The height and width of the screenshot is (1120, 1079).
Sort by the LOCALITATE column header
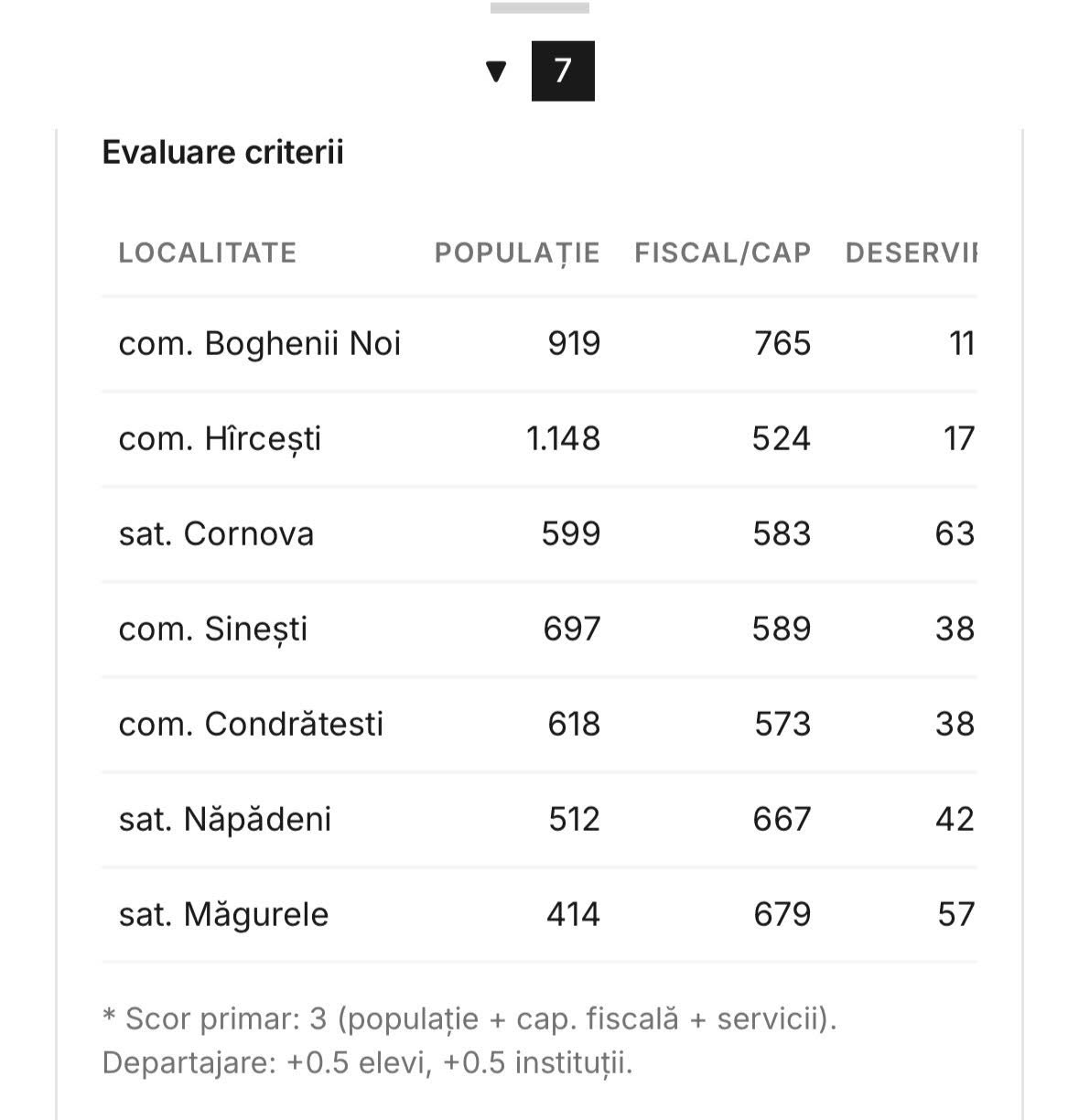point(208,253)
